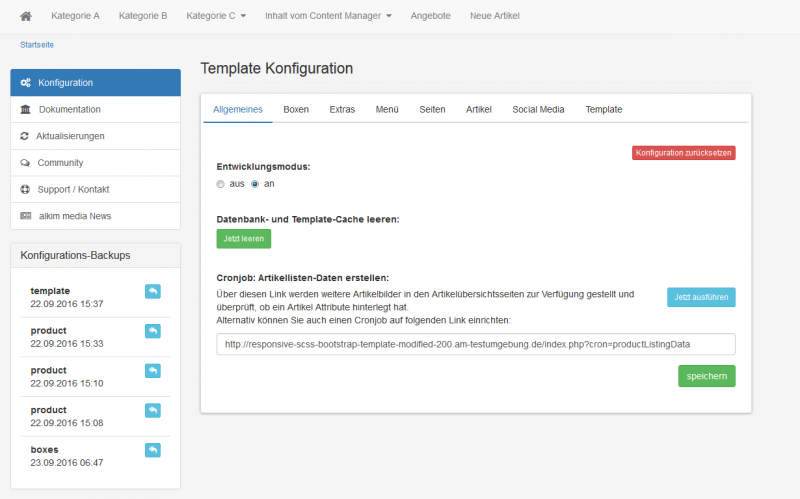Screen dimensions: 800x499
Task: Click the date 22.09.2016 15:10
Action: (67, 383)
